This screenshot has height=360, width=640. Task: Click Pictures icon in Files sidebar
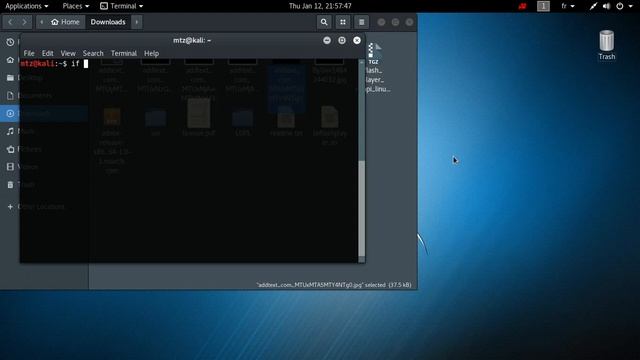point(10,149)
